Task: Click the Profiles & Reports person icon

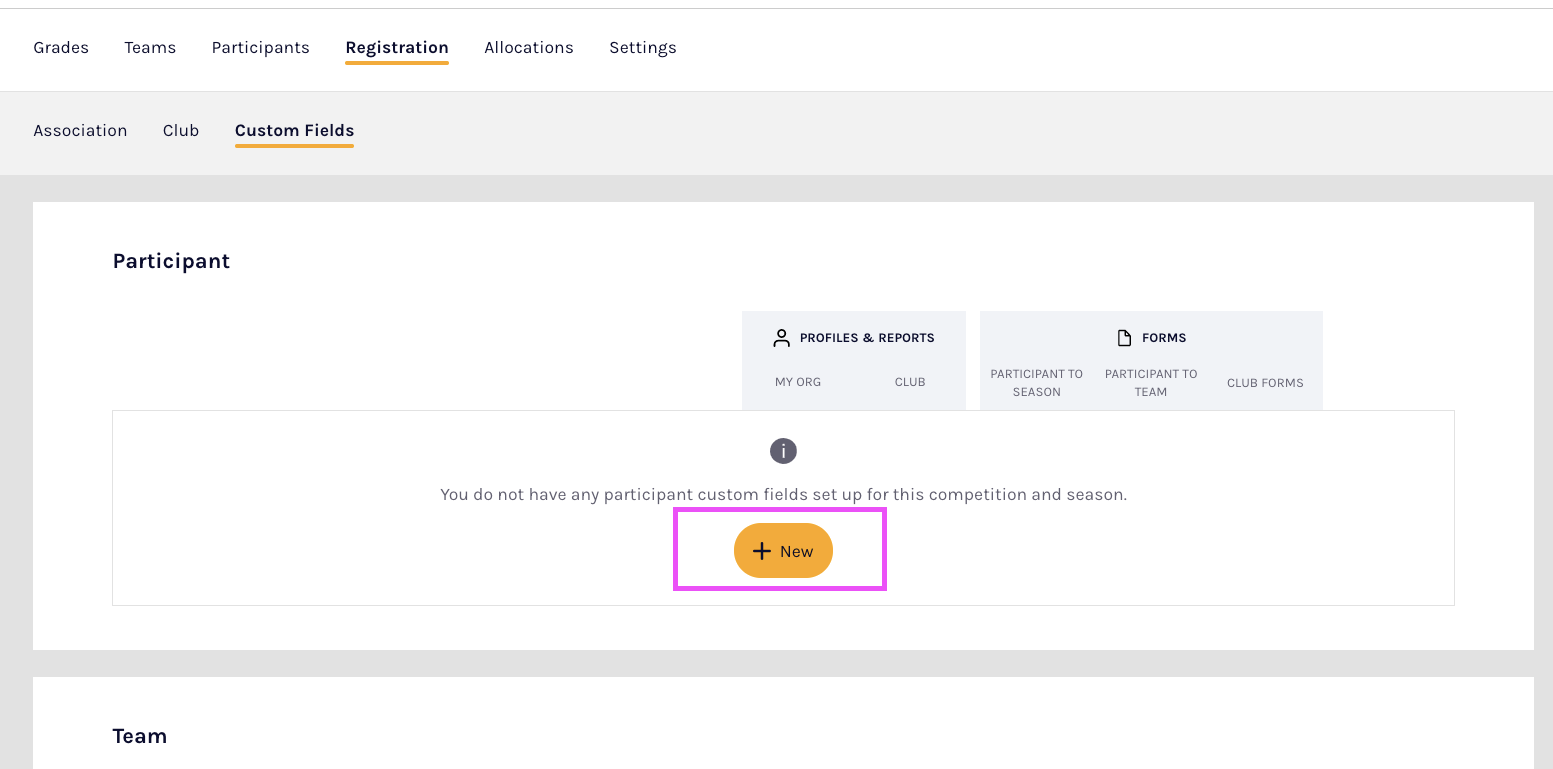Action: (781, 338)
